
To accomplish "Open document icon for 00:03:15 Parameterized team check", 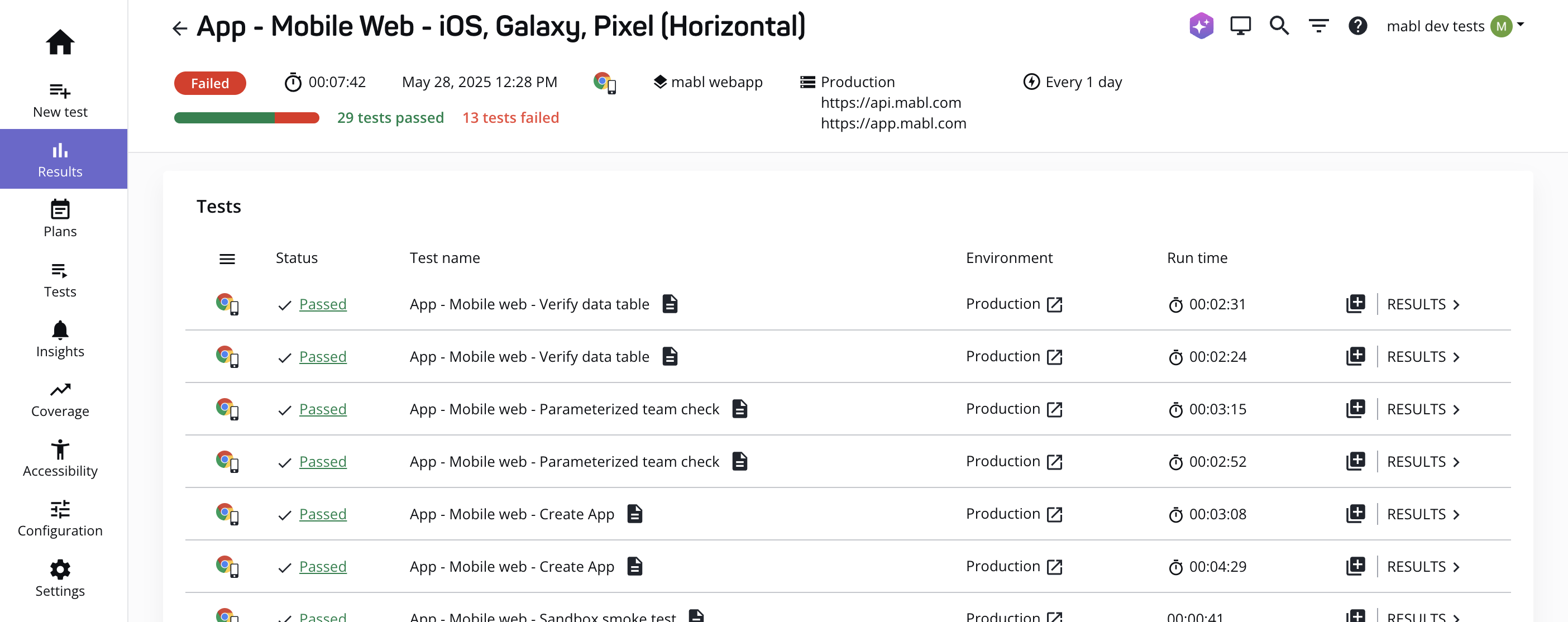I will [739, 408].
